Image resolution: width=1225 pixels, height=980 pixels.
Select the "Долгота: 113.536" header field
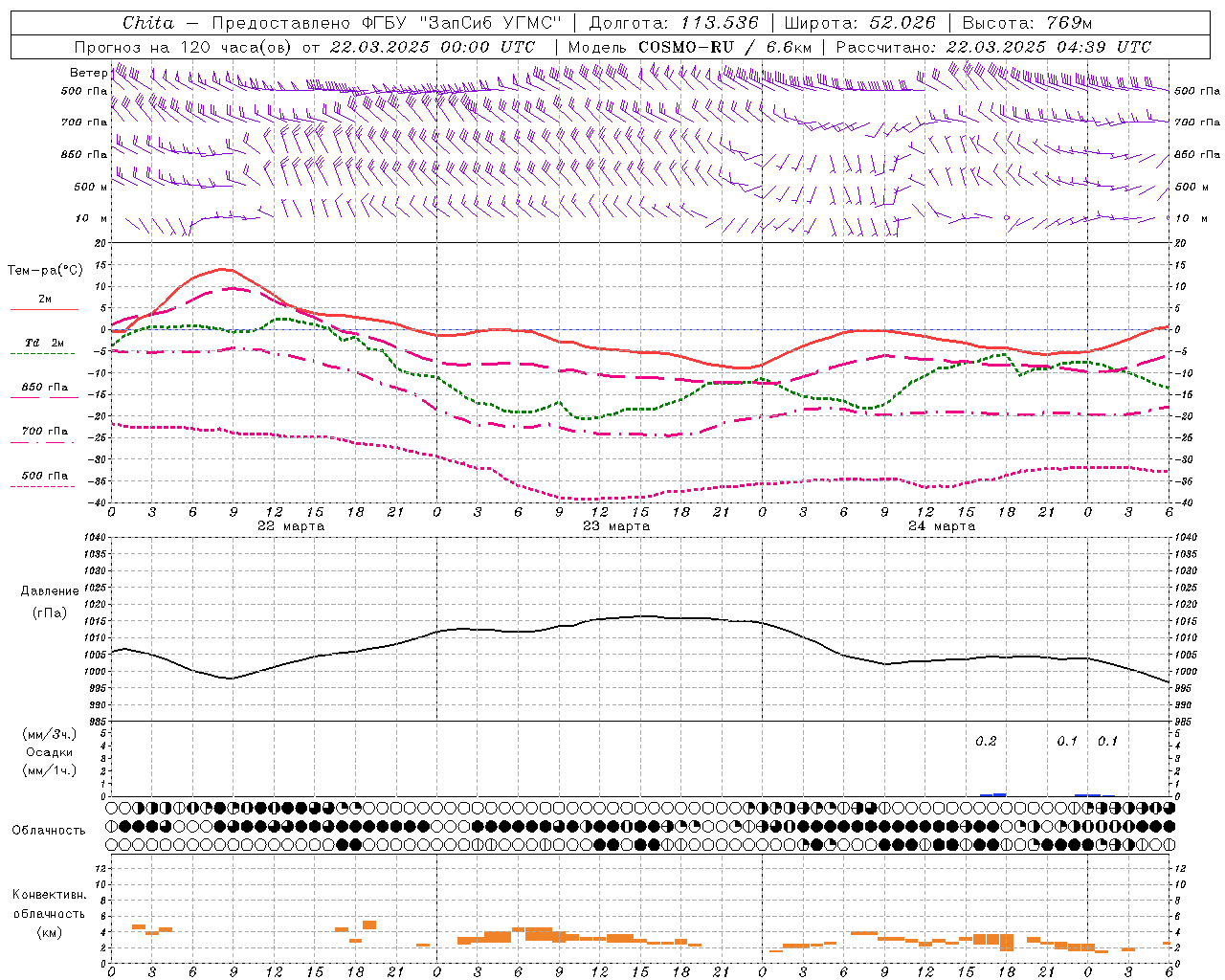pos(674,23)
